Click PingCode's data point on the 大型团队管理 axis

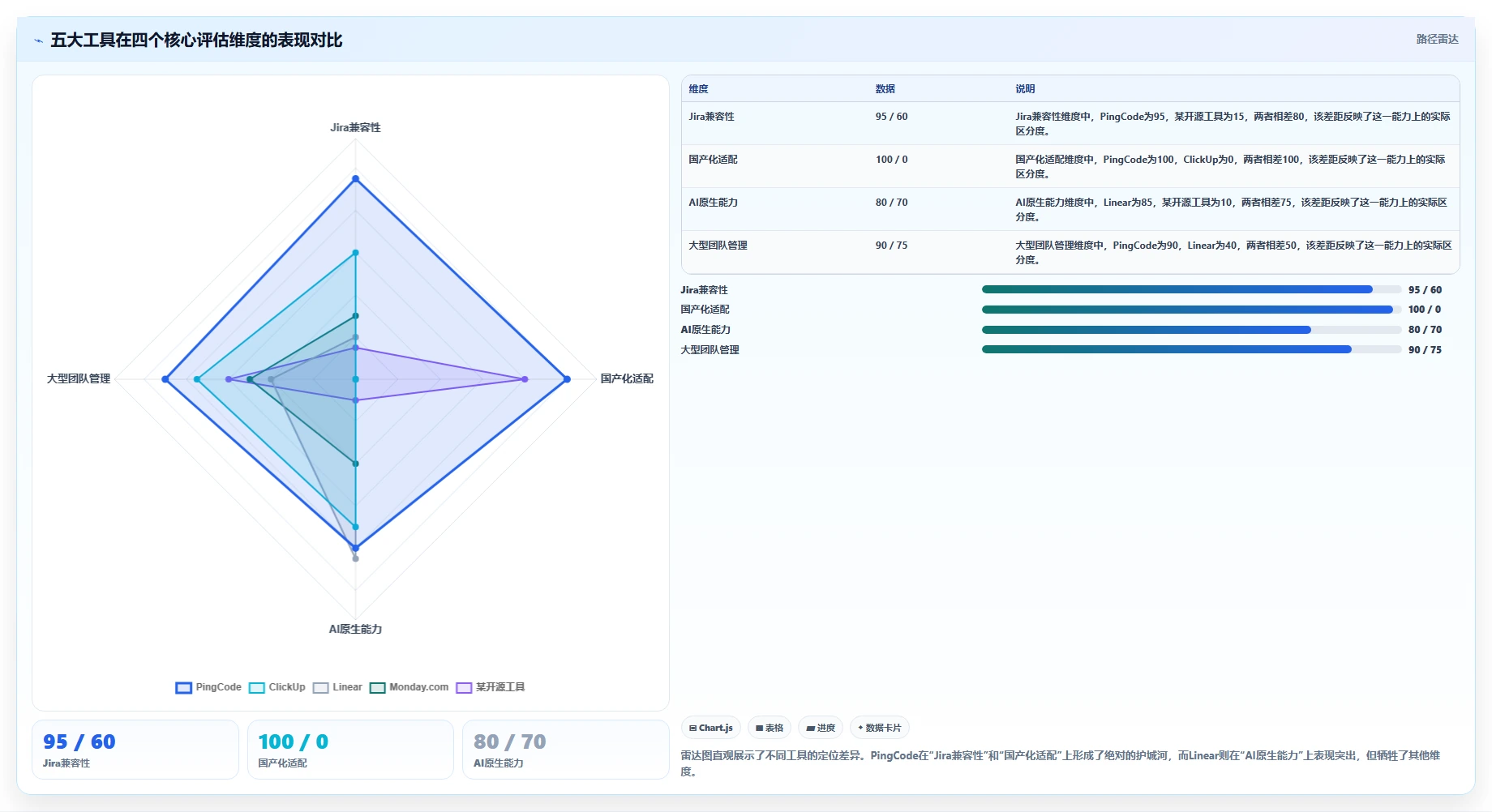point(165,379)
